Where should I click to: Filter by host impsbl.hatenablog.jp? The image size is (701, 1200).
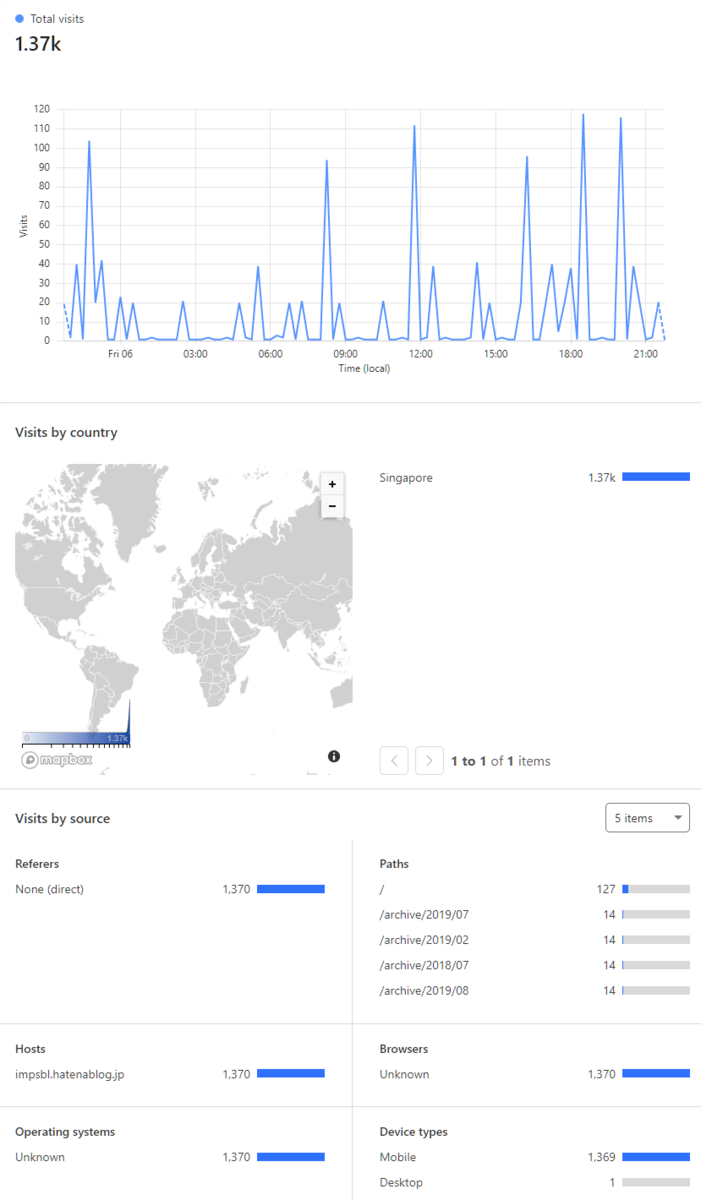point(170,1074)
